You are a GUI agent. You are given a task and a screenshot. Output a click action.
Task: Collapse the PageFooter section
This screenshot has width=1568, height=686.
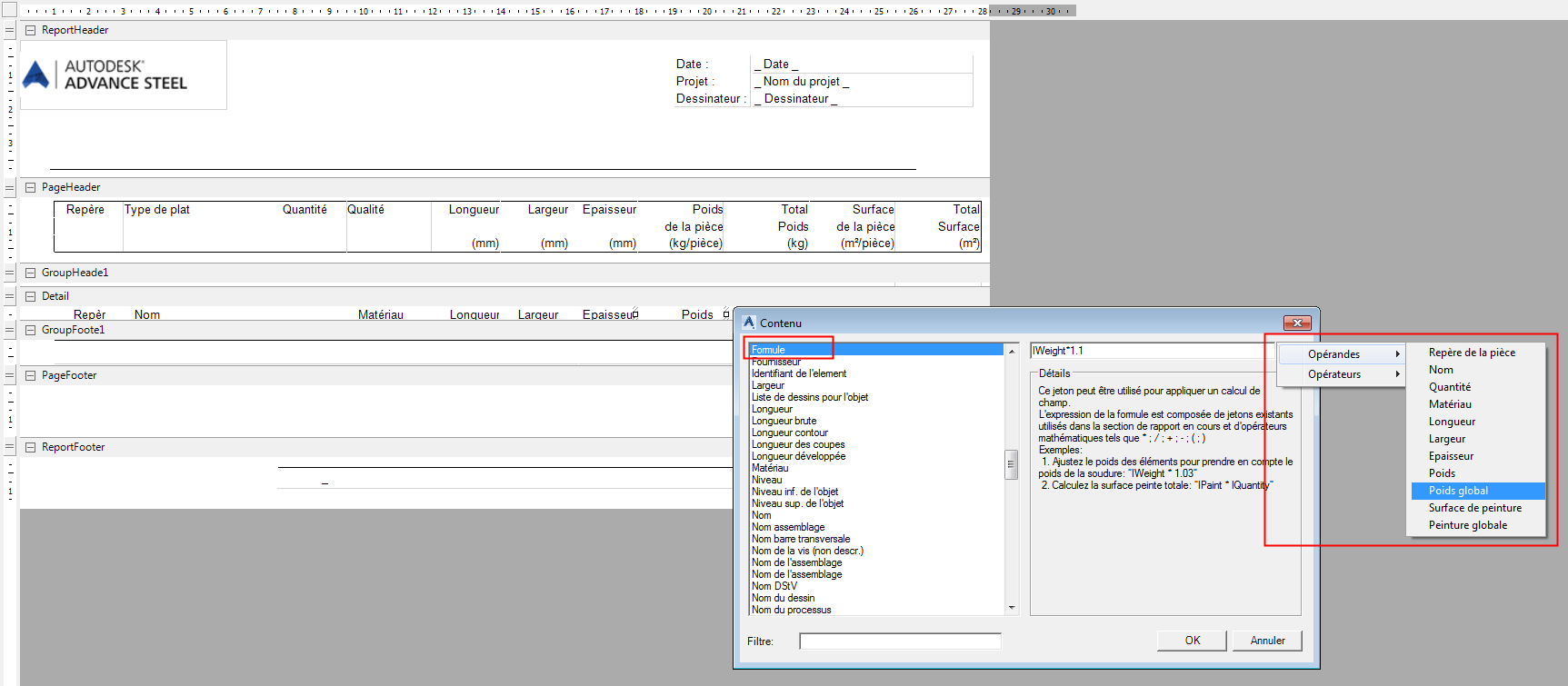pos(30,375)
